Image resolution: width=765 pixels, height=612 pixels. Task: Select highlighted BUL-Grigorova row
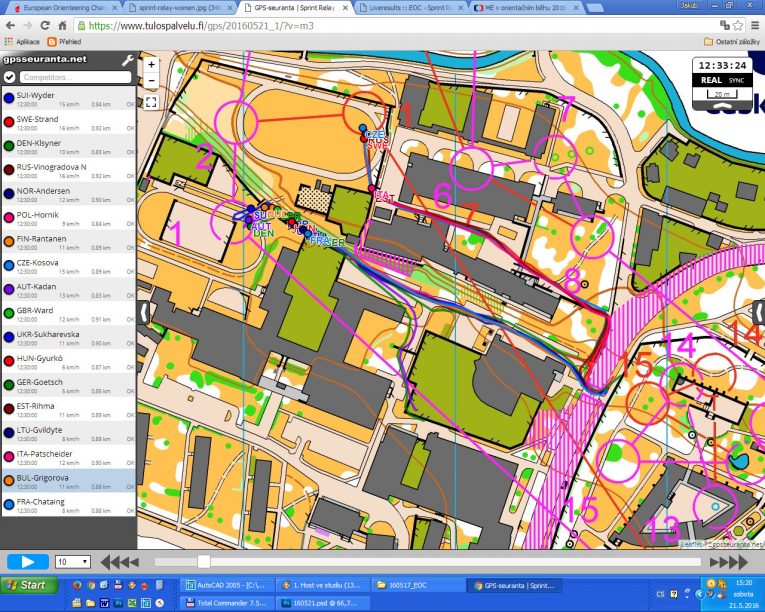coord(69,481)
